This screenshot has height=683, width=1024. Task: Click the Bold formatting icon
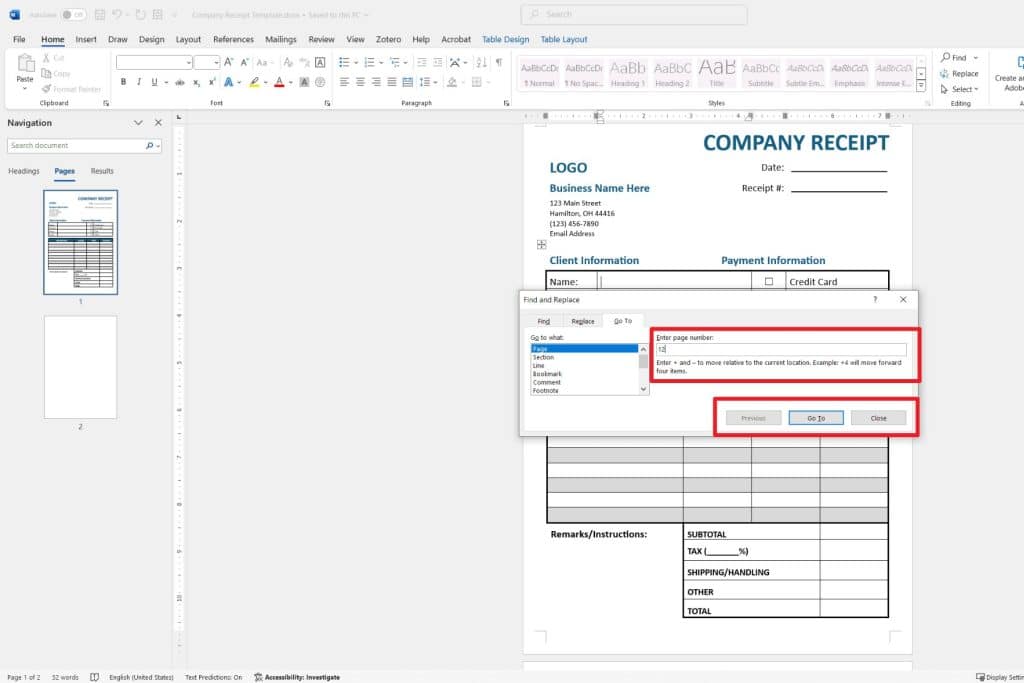pyautogui.click(x=122, y=82)
